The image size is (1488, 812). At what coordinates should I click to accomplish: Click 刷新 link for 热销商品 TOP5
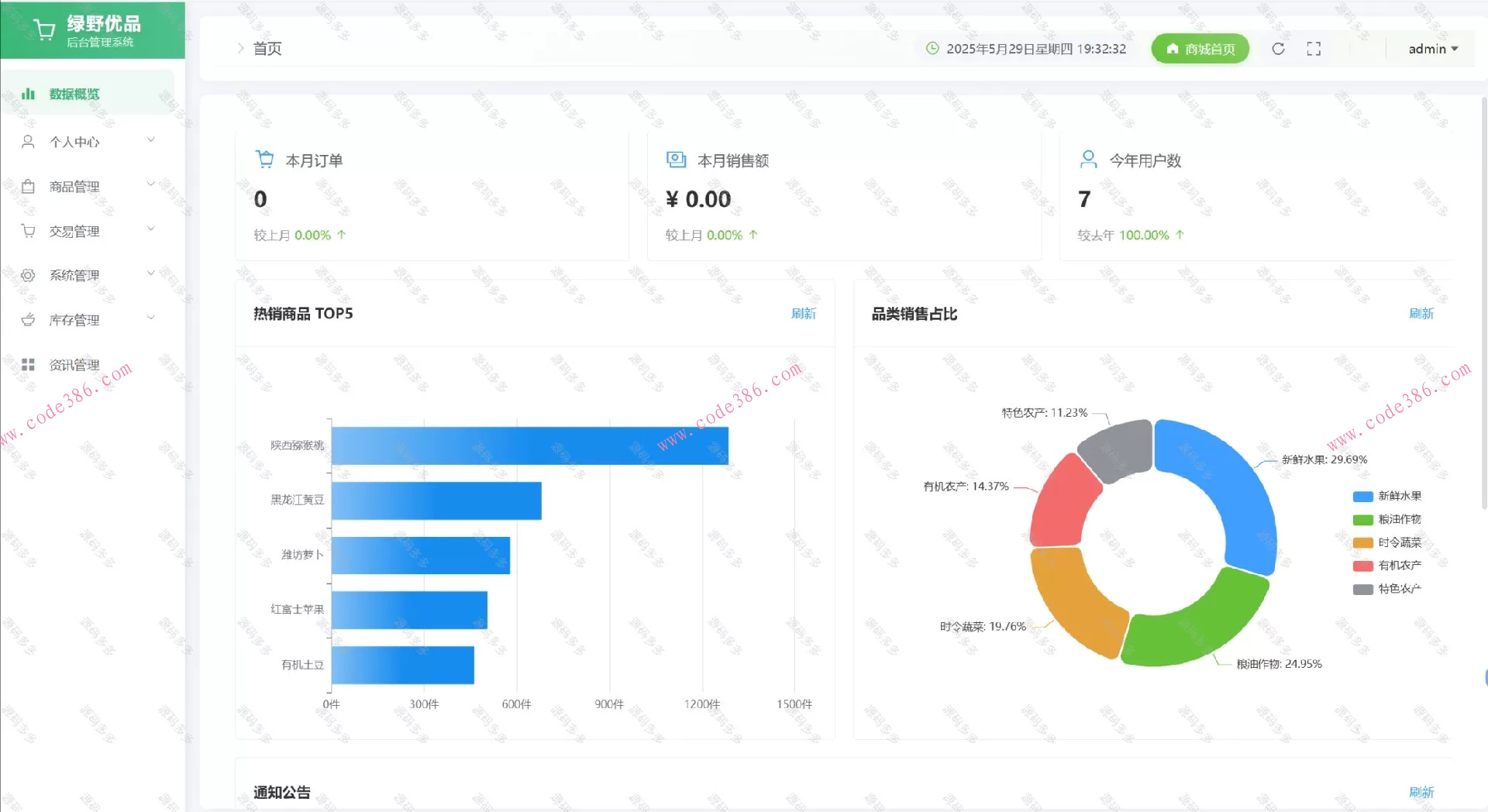coord(803,314)
